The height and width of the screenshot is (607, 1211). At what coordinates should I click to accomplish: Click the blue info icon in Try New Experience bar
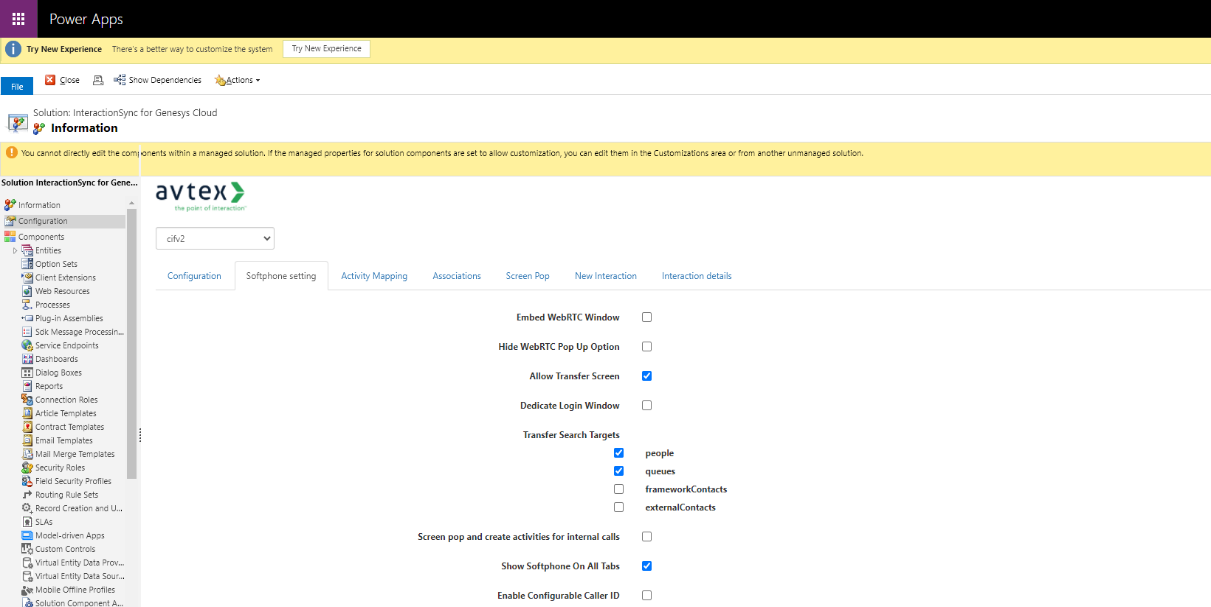coord(14,49)
